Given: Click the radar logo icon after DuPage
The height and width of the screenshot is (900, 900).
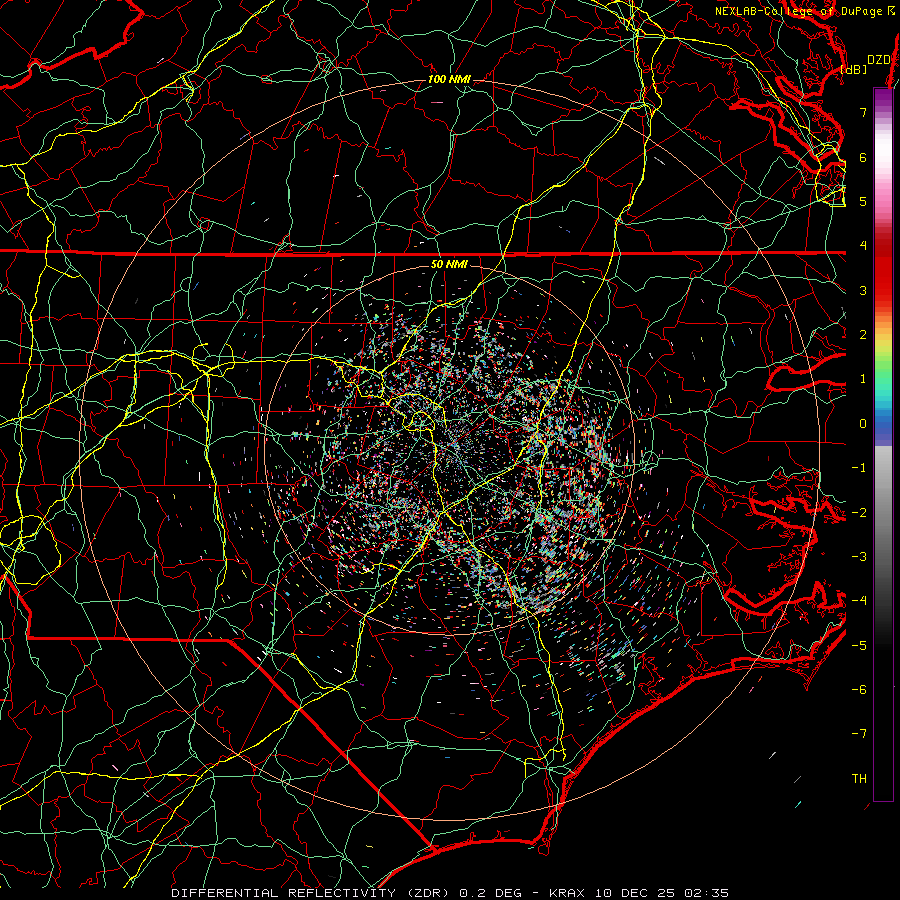Looking at the screenshot, I should pyautogui.click(x=891, y=11).
